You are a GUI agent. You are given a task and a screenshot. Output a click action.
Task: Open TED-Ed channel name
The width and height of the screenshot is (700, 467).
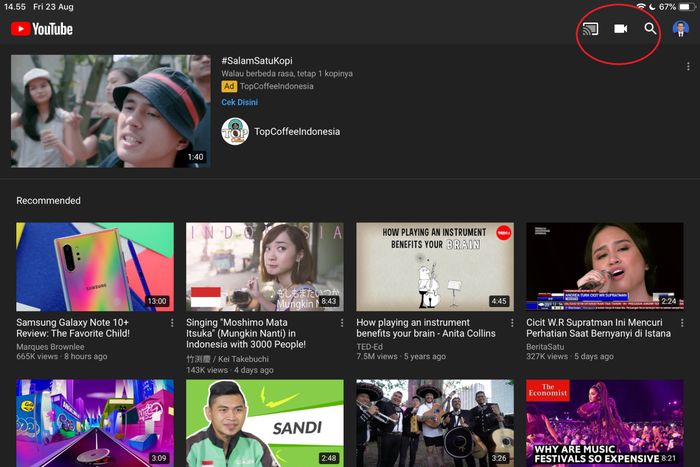click(x=369, y=347)
